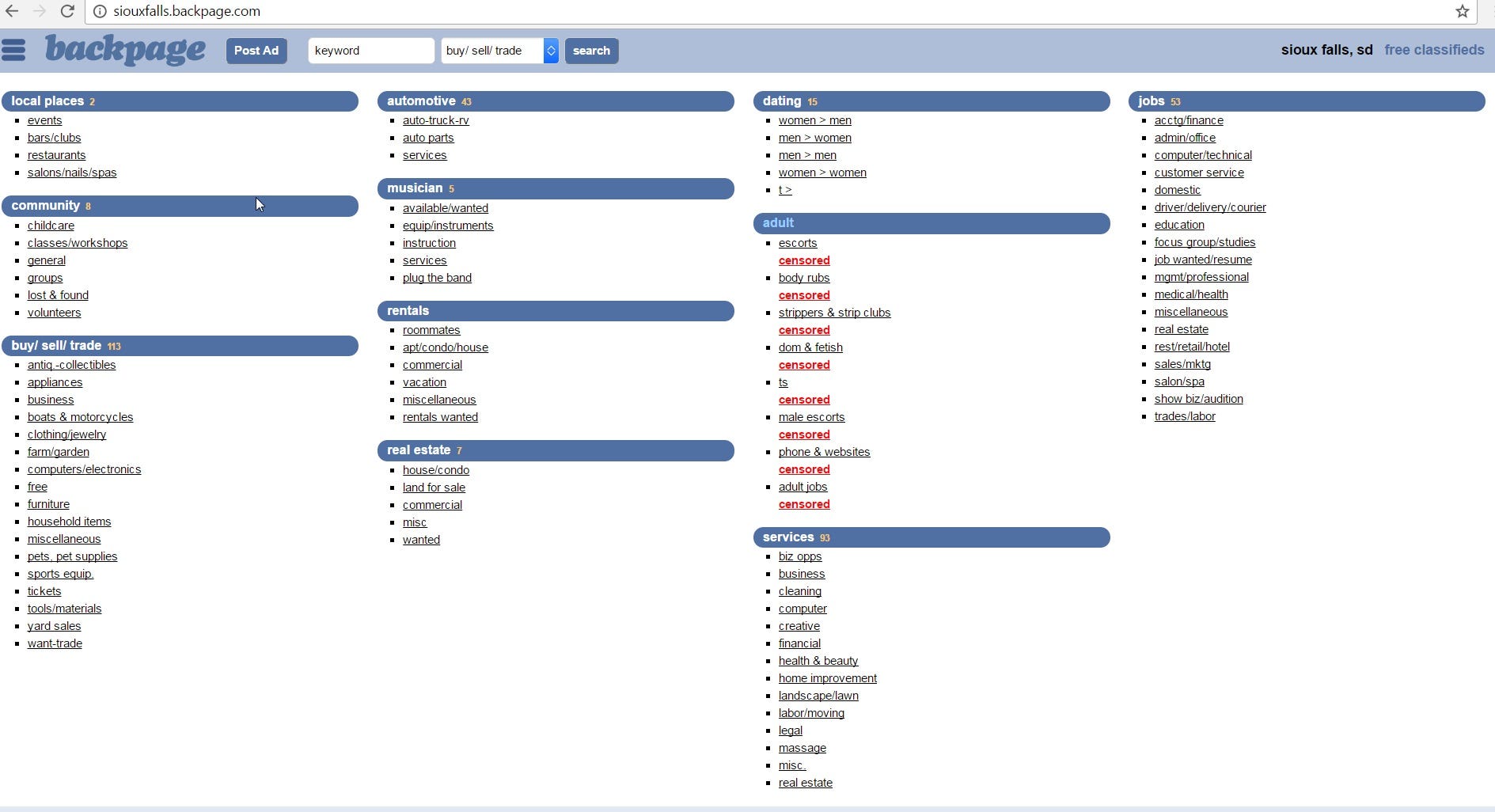Open the rentals section header

[556, 311]
